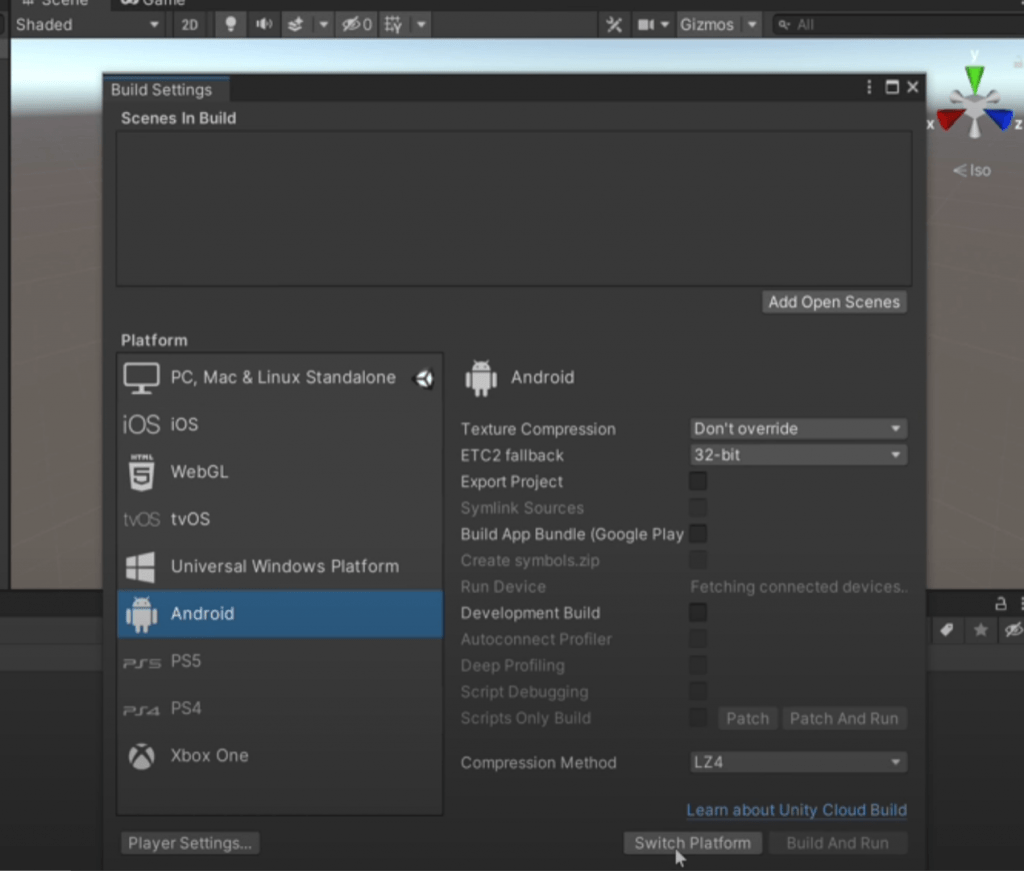The image size is (1024, 871).
Task: Open Shaded draw mode dropdown
Action: (87, 25)
